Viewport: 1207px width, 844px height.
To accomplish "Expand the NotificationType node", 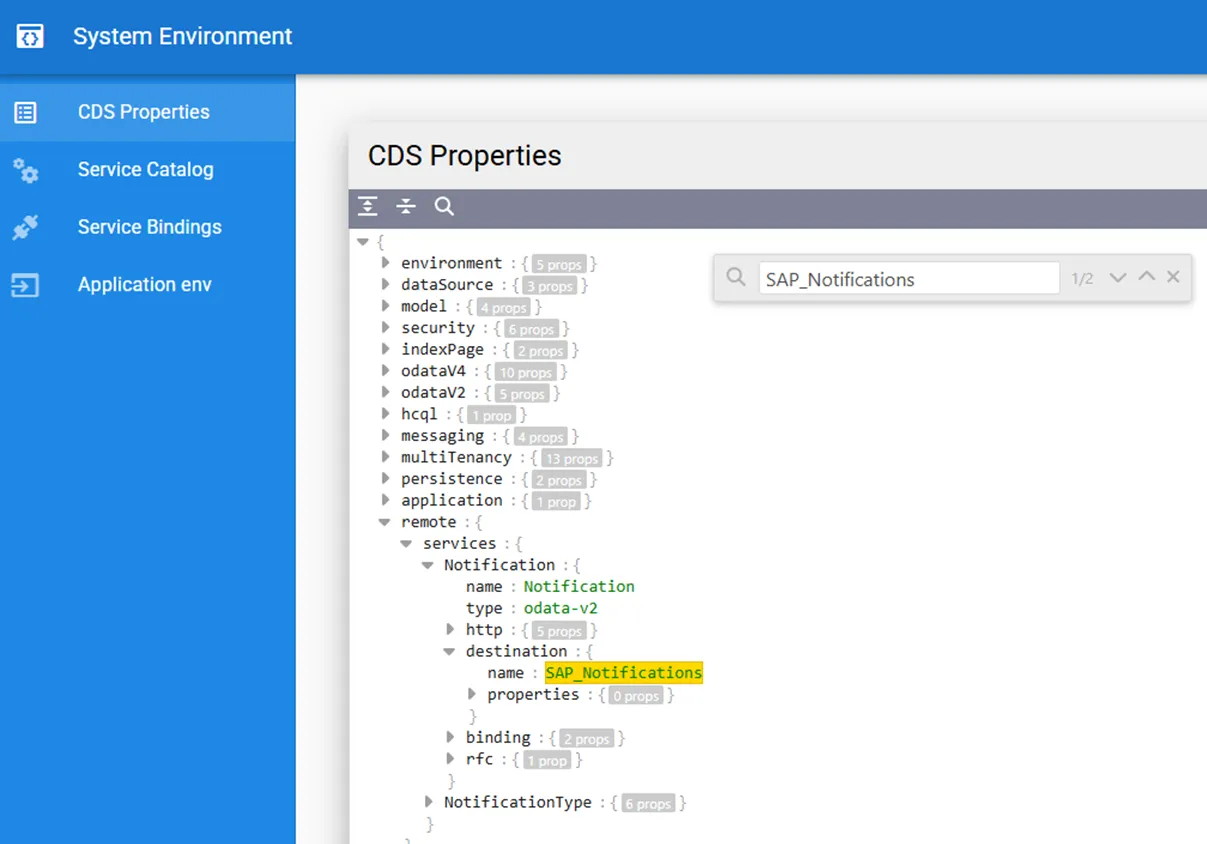I will click(x=429, y=801).
